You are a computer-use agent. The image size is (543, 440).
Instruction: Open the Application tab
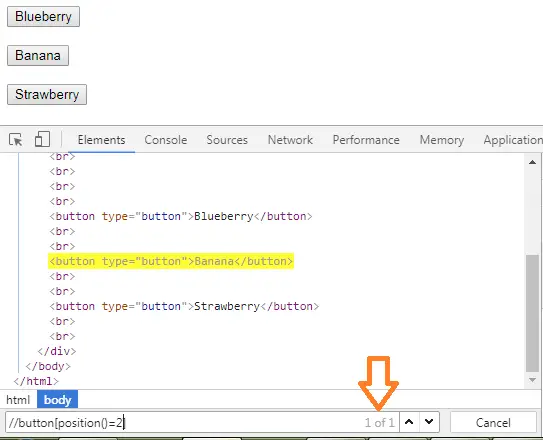(513, 140)
